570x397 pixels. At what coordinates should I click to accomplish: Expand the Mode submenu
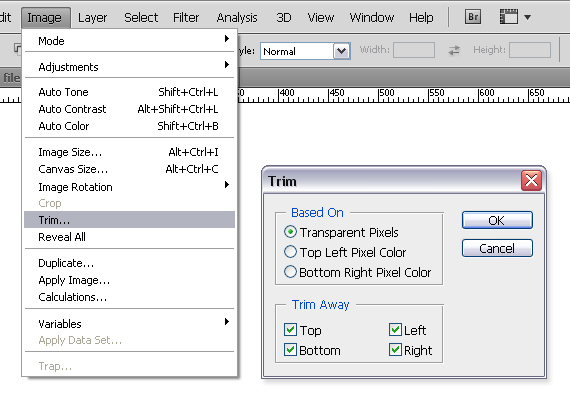(129, 41)
